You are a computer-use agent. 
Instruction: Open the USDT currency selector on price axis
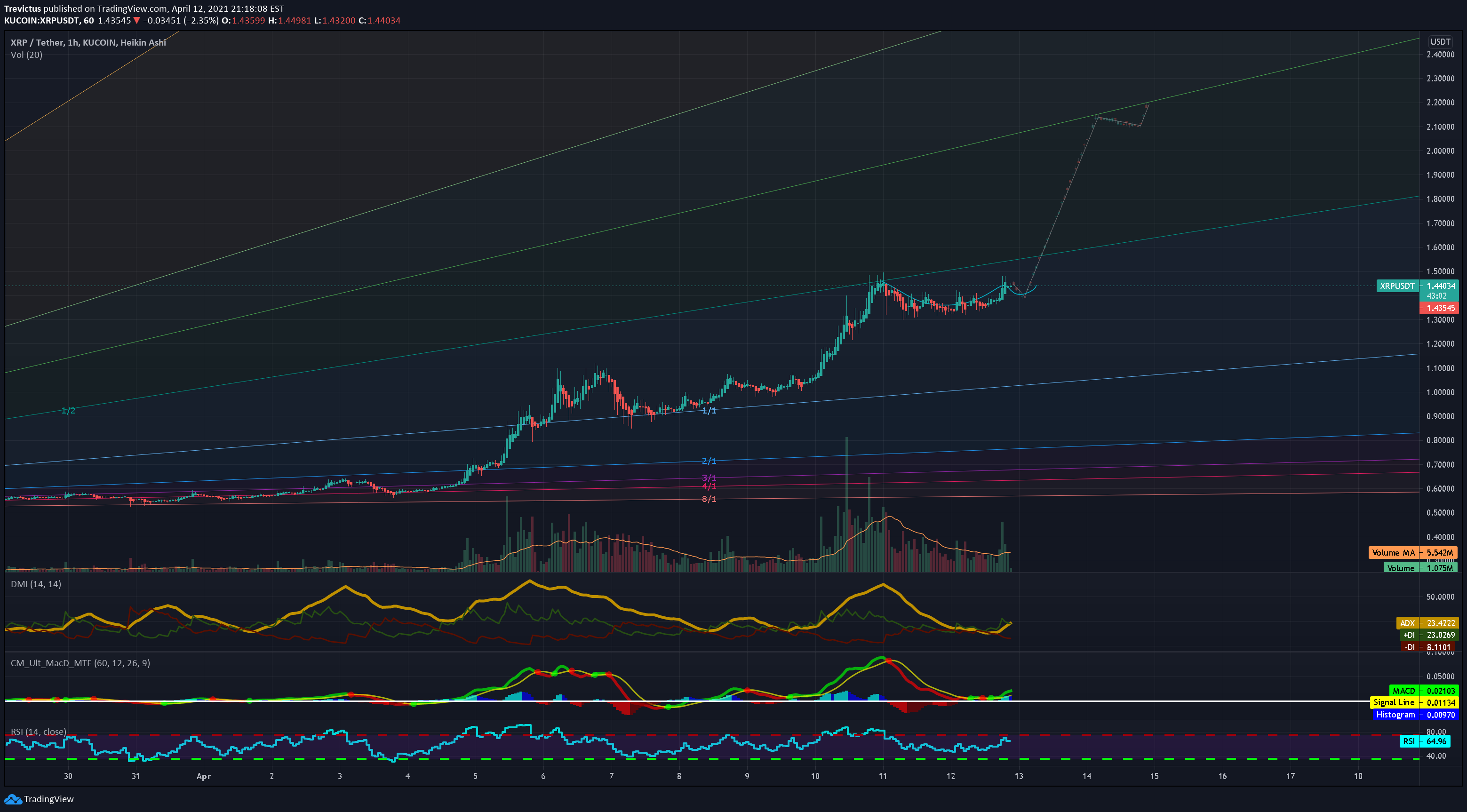point(1440,41)
